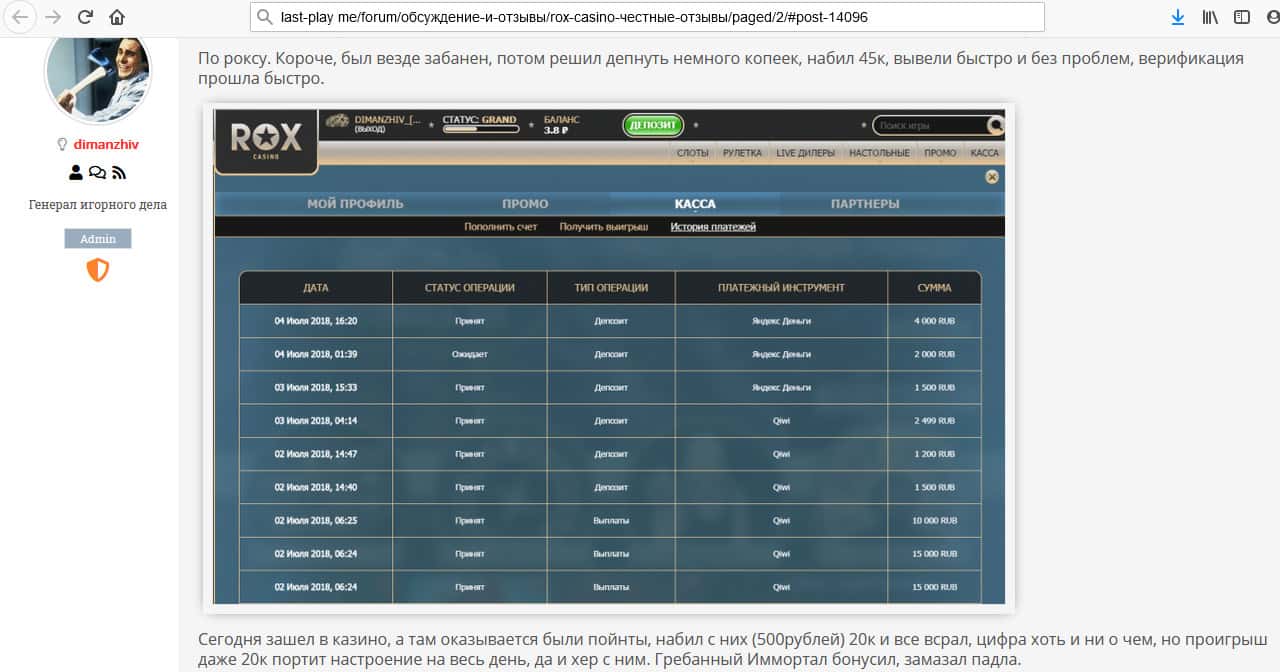The width and height of the screenshot is (1280, 672).
Task: Reload the page with the refresh icon
Action: click(85, 17)
